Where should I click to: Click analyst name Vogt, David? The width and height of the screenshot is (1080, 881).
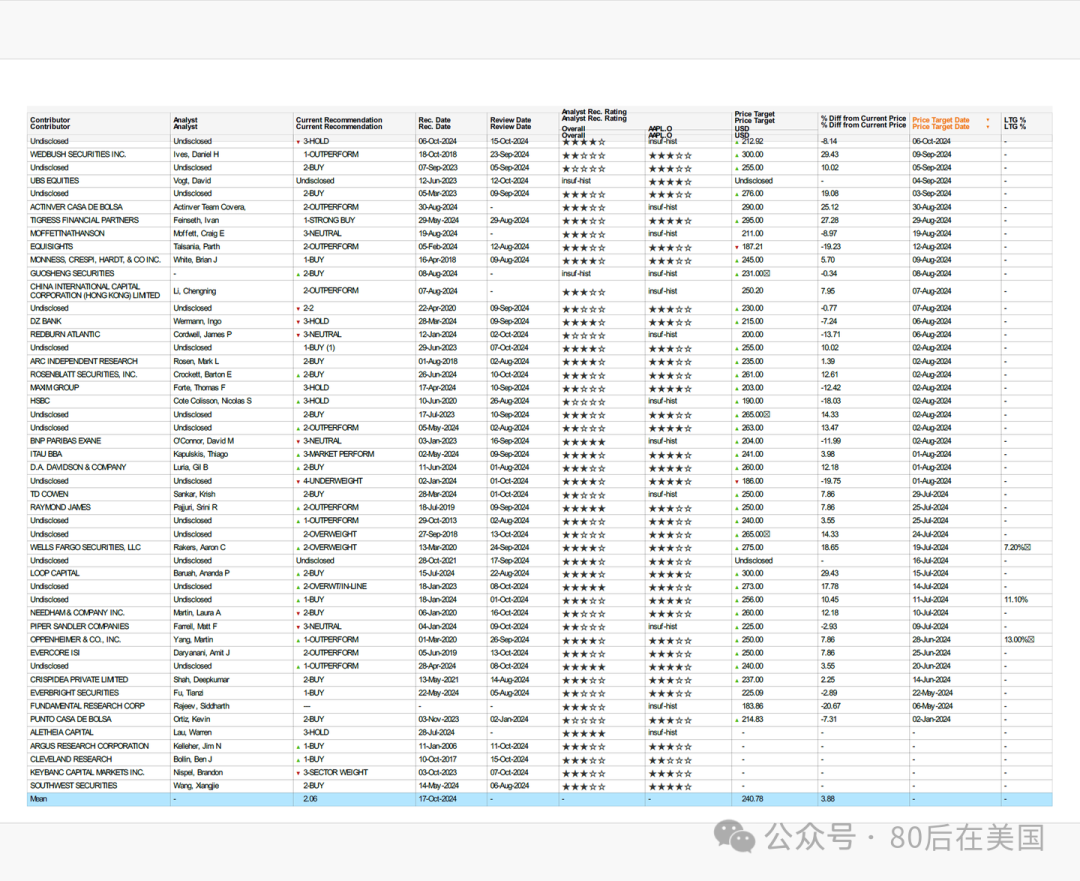192,181
